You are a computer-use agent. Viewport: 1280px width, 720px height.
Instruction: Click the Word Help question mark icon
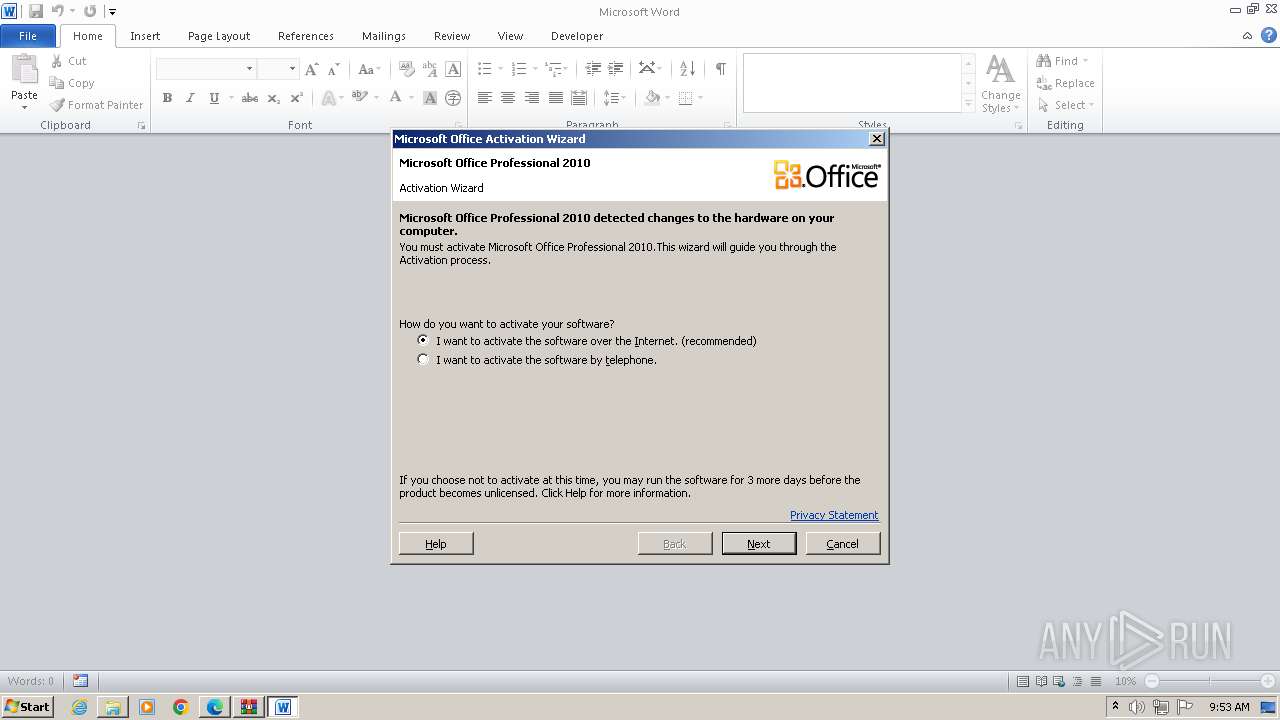[1268, 35]
